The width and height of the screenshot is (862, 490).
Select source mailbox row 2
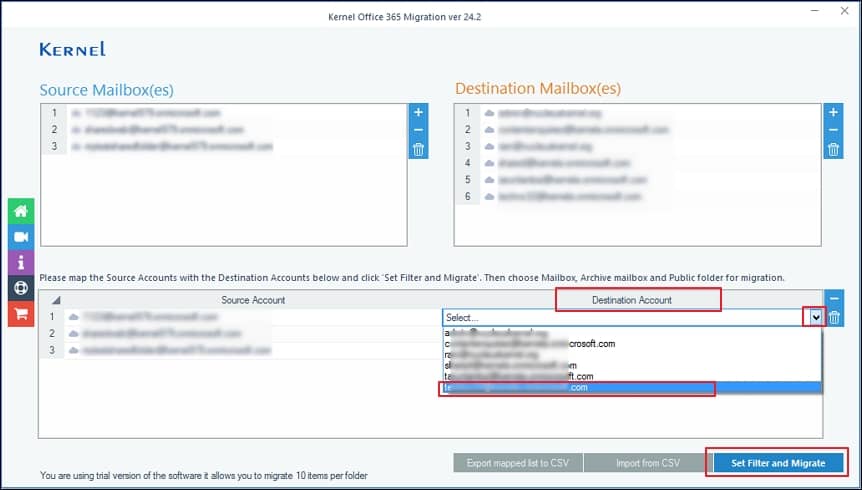coord(224,130)
